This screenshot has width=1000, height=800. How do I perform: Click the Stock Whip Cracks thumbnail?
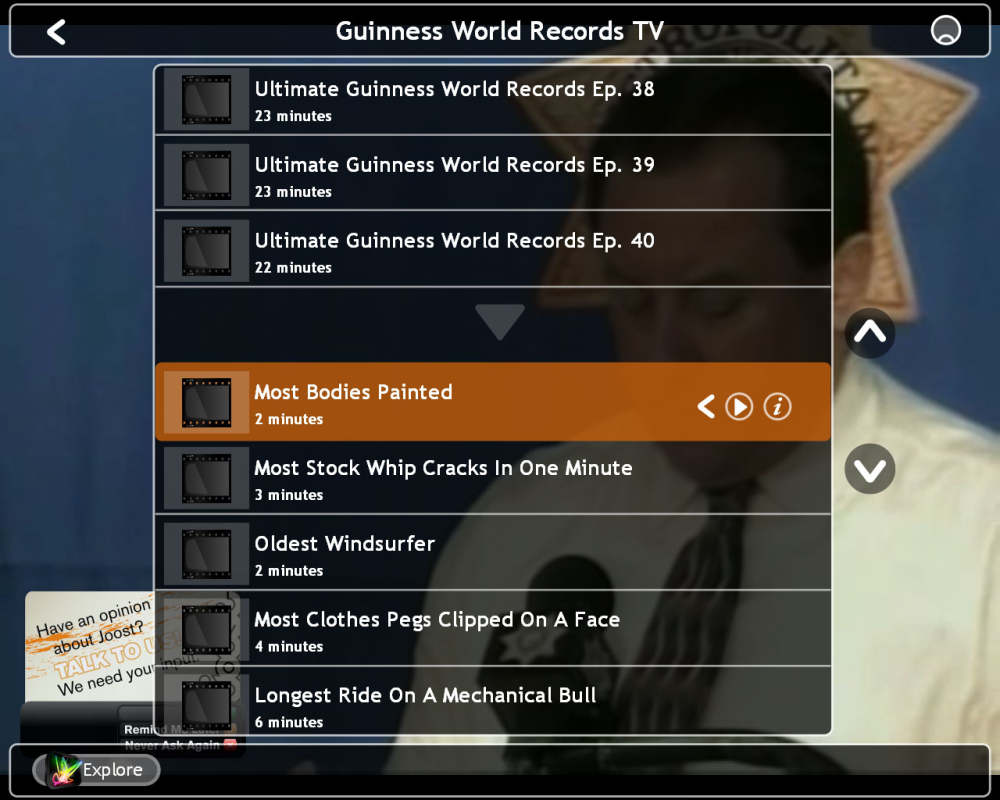pos(206,478)
